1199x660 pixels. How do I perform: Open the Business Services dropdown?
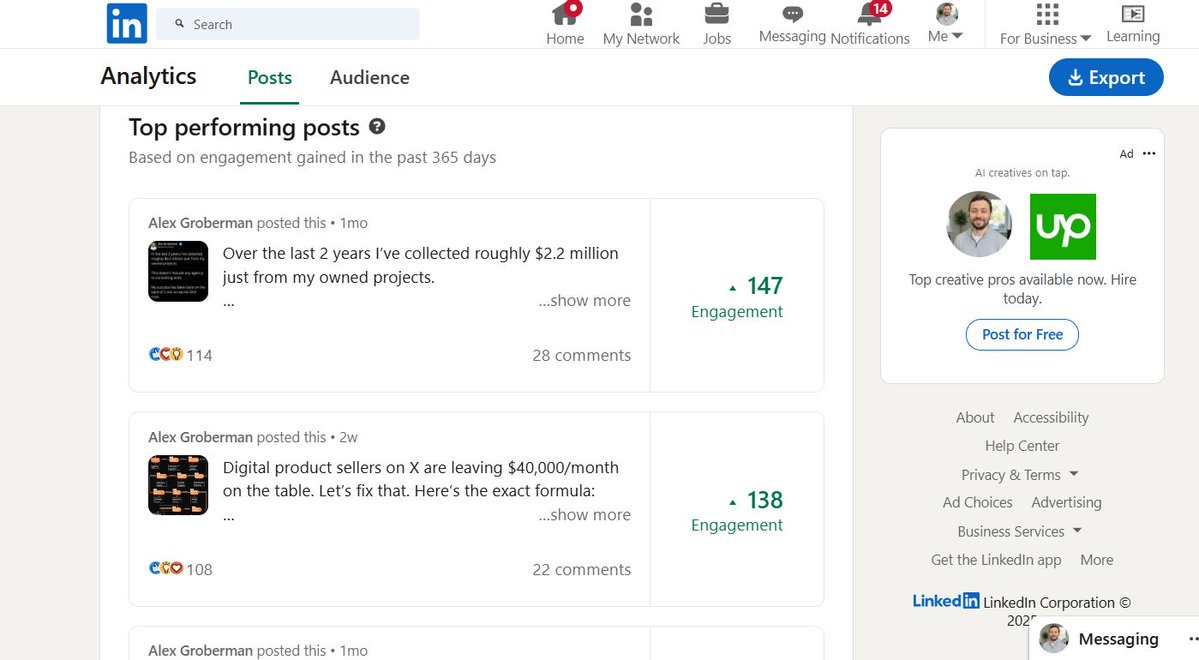click(1010, 531)
